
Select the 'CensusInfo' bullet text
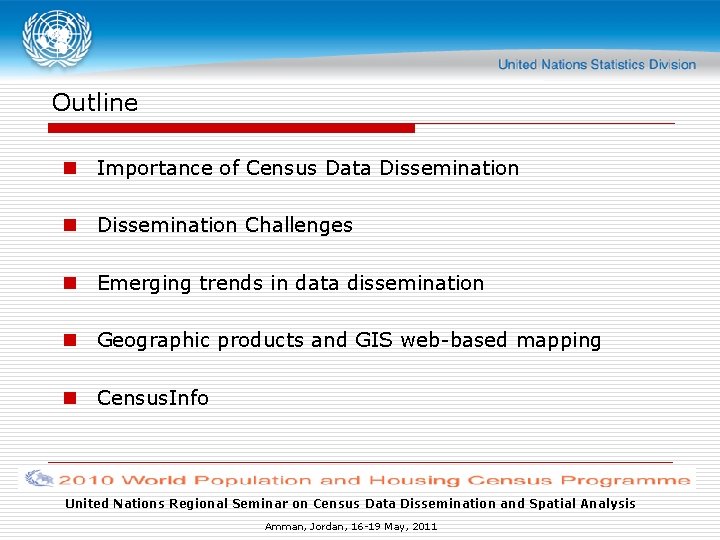coord(153,398)
